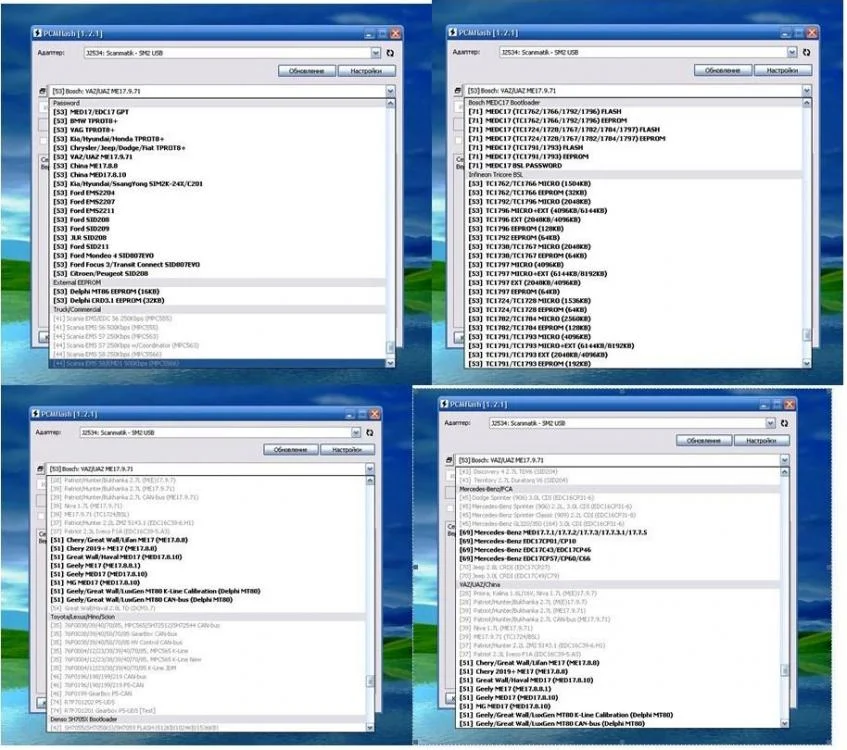Click the Настройки button in the Password list window
Image resolution: width=847 pixels, height=750 pixels.
click(x=366, y=71)
